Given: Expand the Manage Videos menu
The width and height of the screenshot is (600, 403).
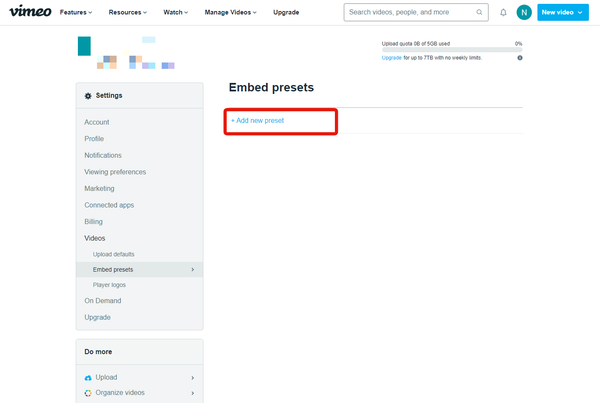Looking at the screenshot, I should 230,12.
